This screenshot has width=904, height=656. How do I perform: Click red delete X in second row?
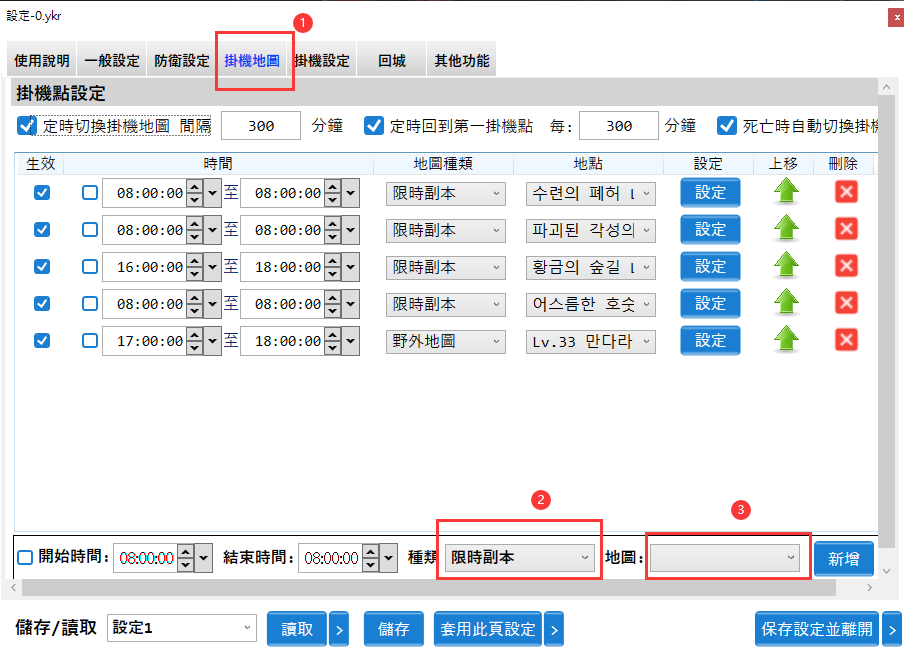[846, 229]
